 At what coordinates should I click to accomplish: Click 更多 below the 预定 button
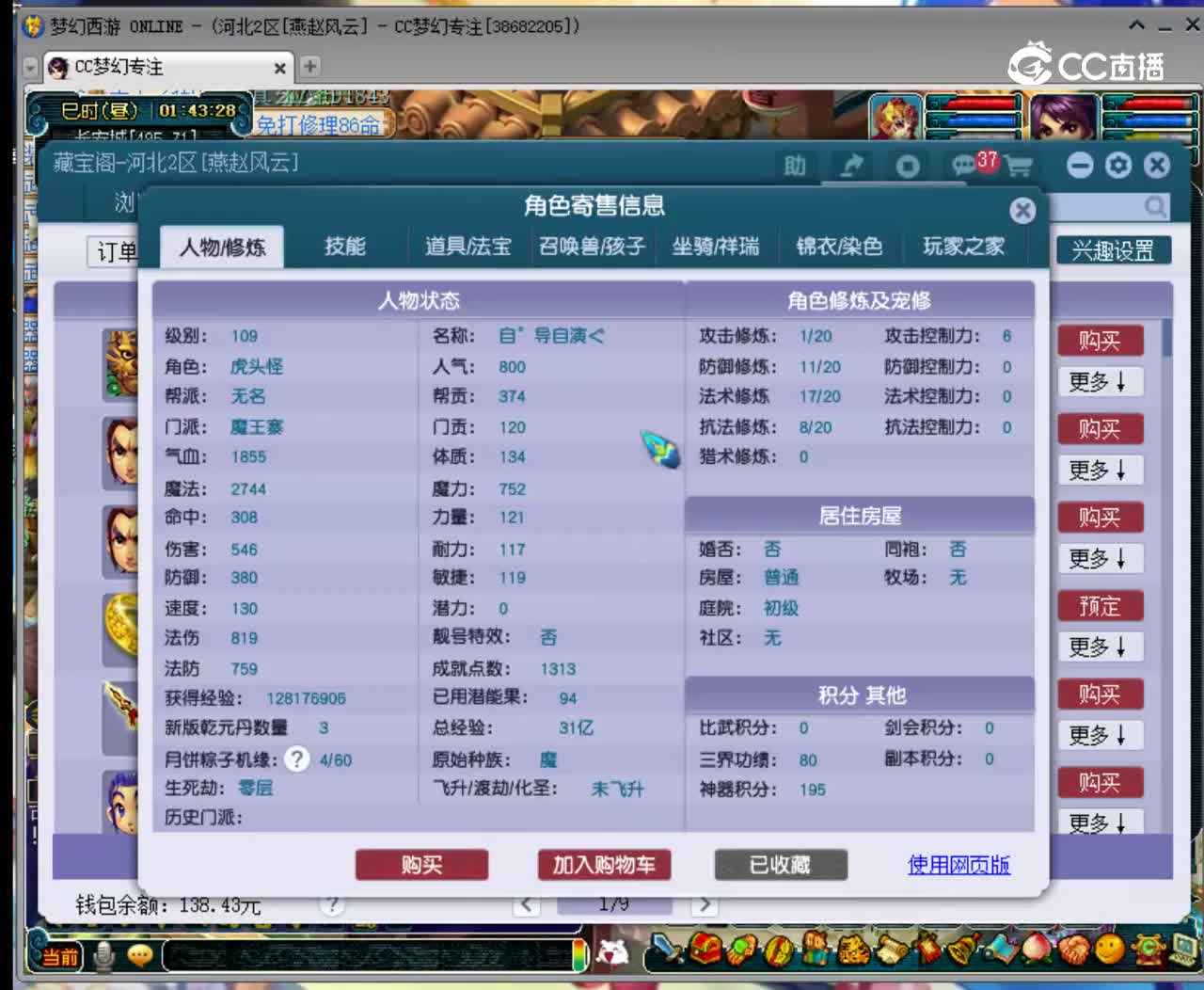1099,647
